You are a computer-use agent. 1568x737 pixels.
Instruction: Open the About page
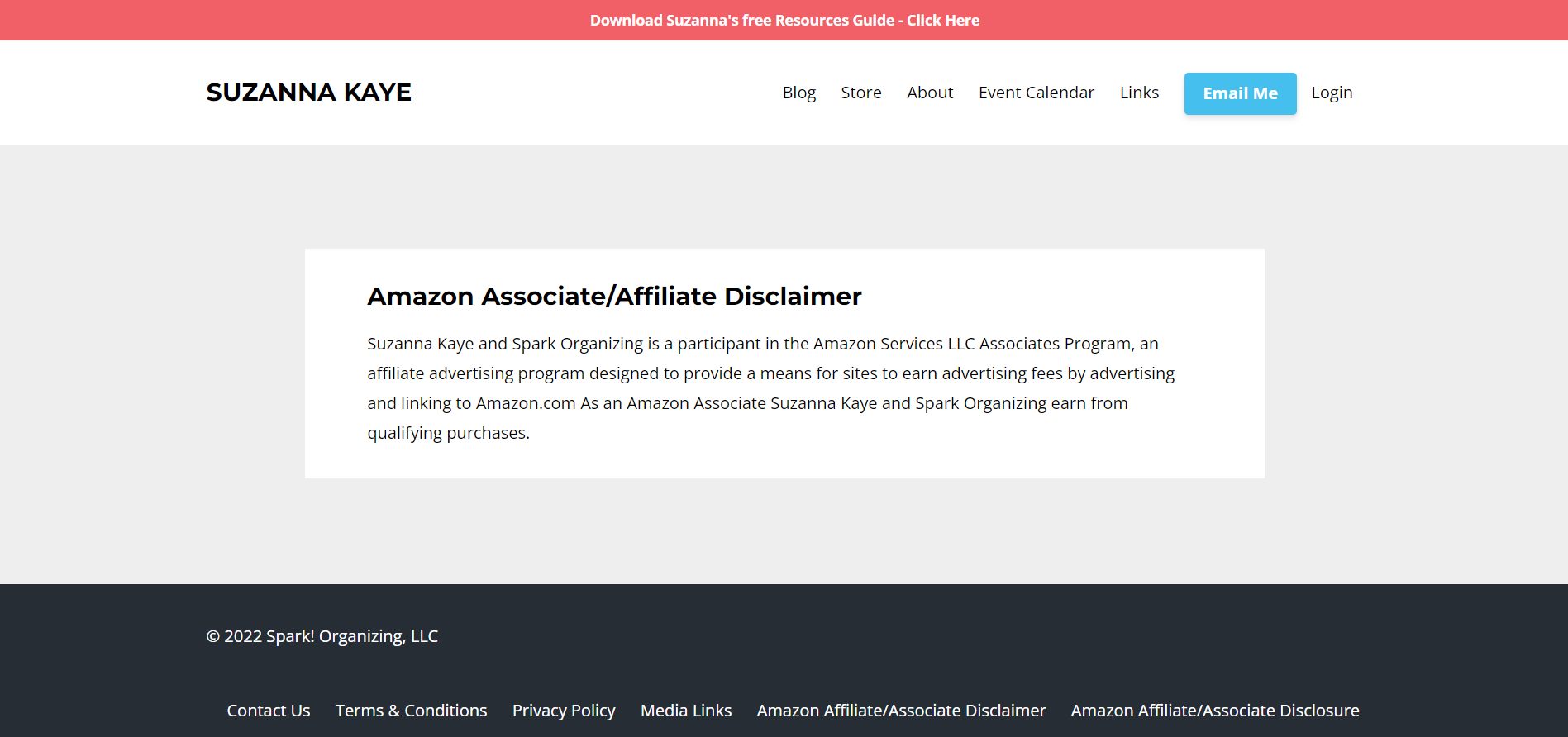coord(930,93)
